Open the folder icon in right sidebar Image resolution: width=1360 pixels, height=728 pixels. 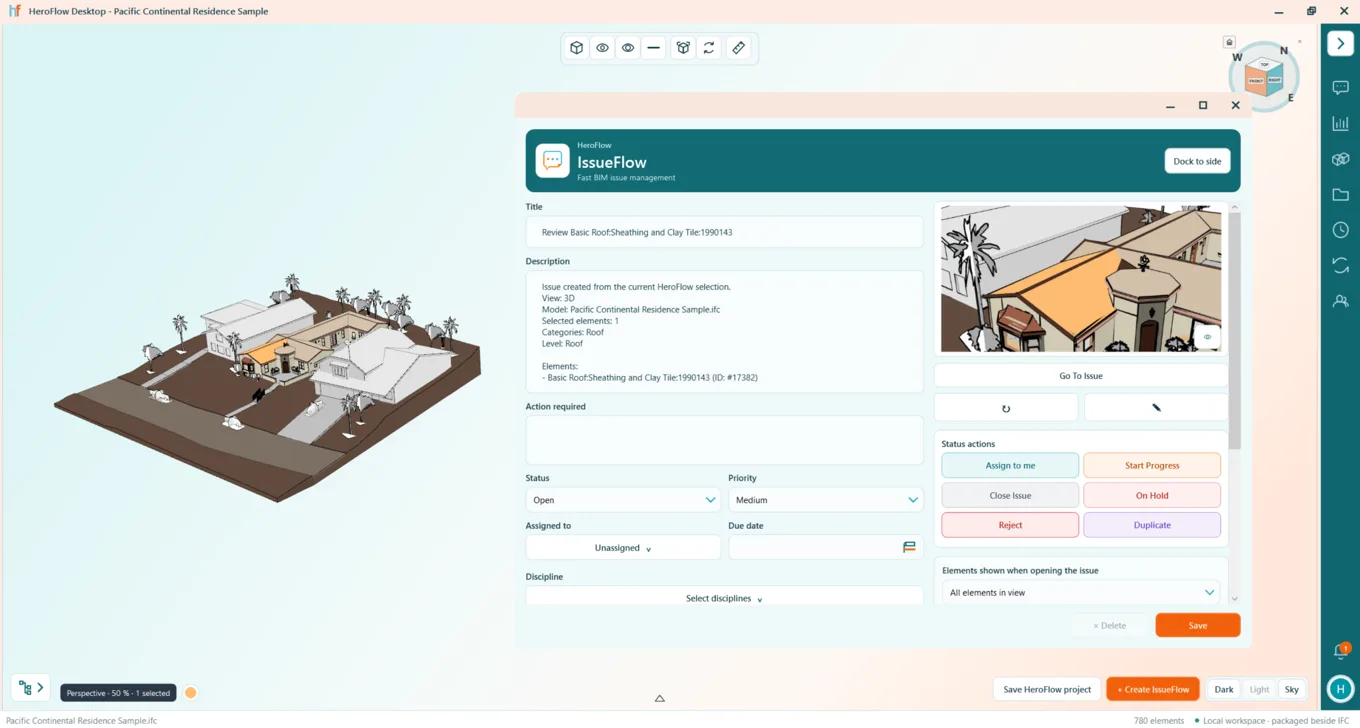1341,195
